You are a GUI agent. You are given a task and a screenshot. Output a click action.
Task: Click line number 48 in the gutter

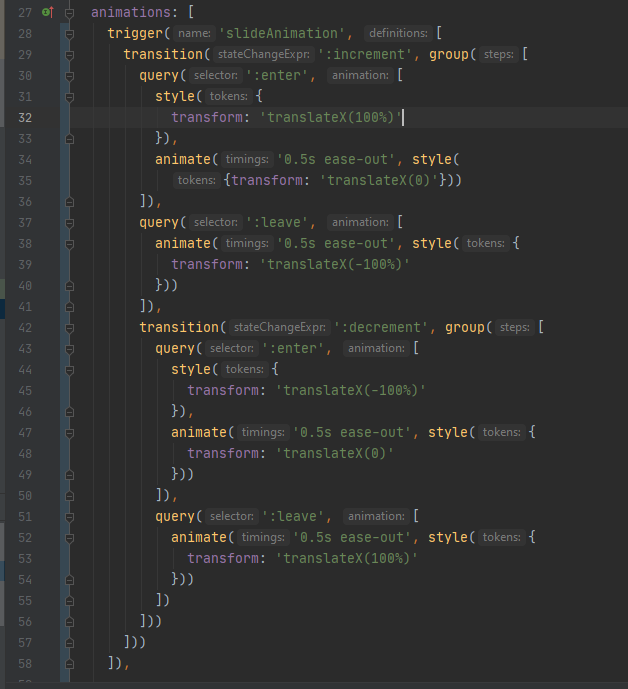[x=25, y=454]
